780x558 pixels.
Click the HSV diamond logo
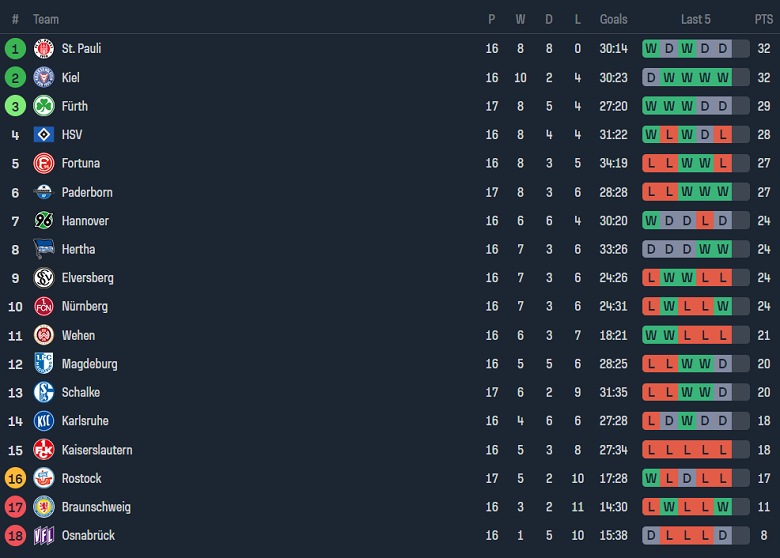43,134
